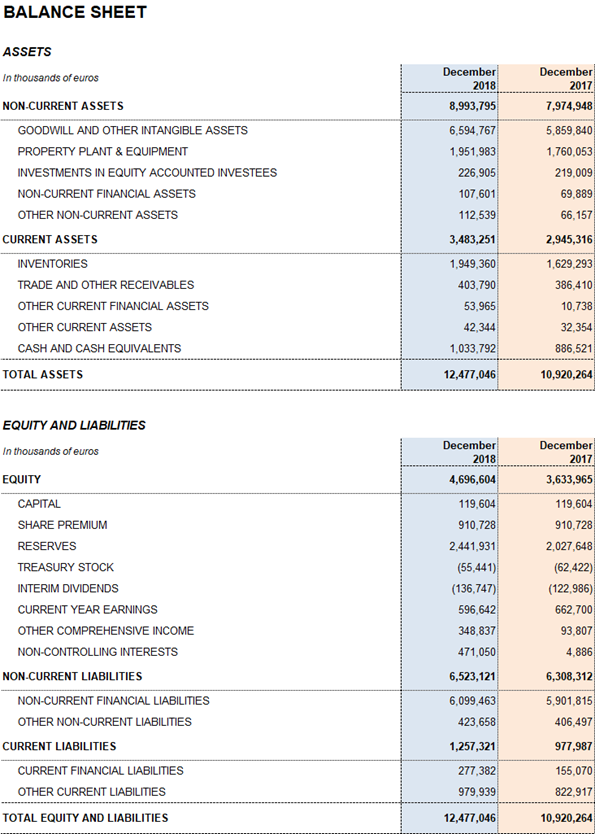The width and height of the screenshot is (595, 834).
Task: Select TOTAL ASSETS 2018 value 12,477,046
Action: [470, 374]
